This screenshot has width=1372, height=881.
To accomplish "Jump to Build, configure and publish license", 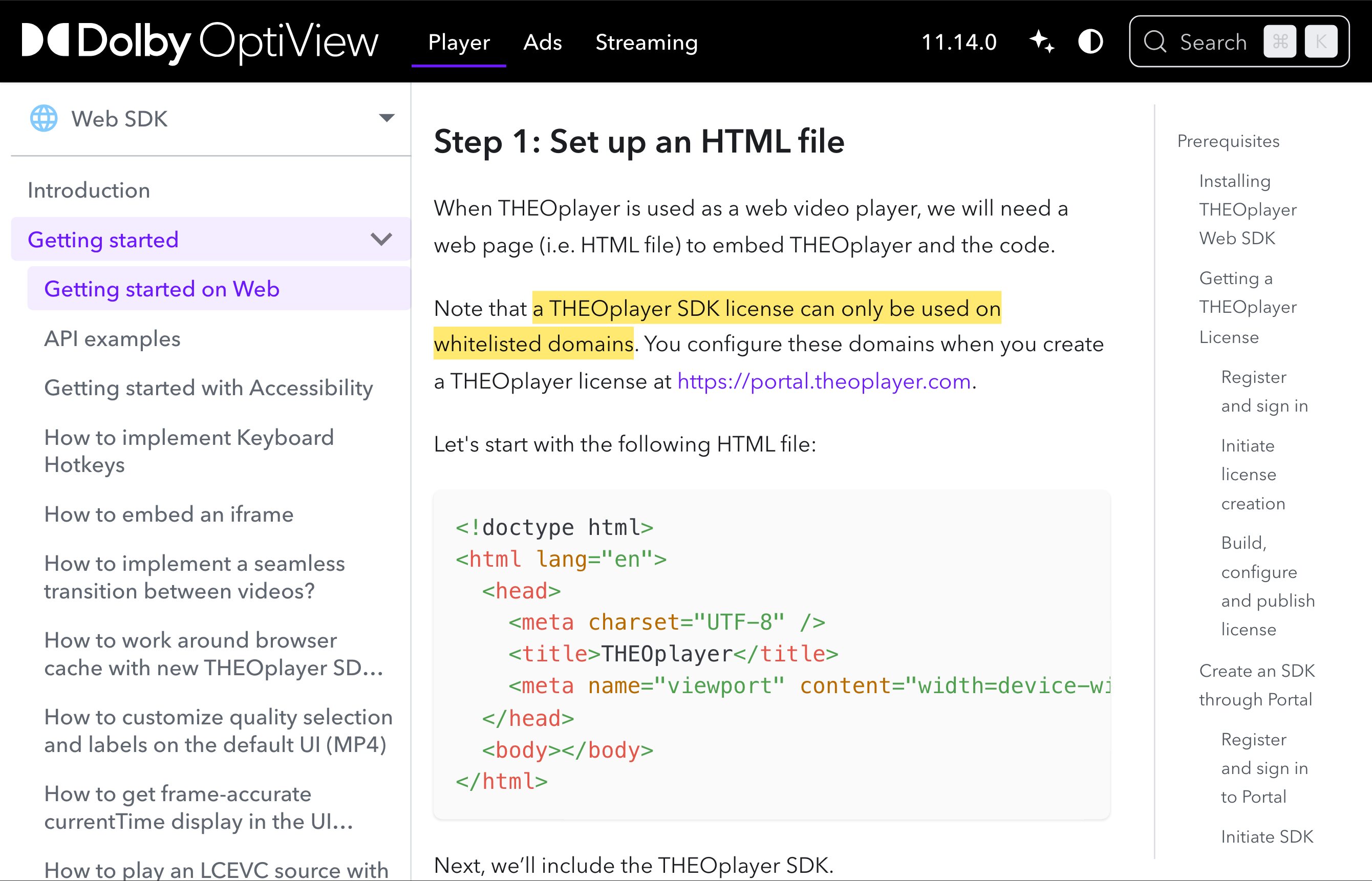I will pos(1268,585).
